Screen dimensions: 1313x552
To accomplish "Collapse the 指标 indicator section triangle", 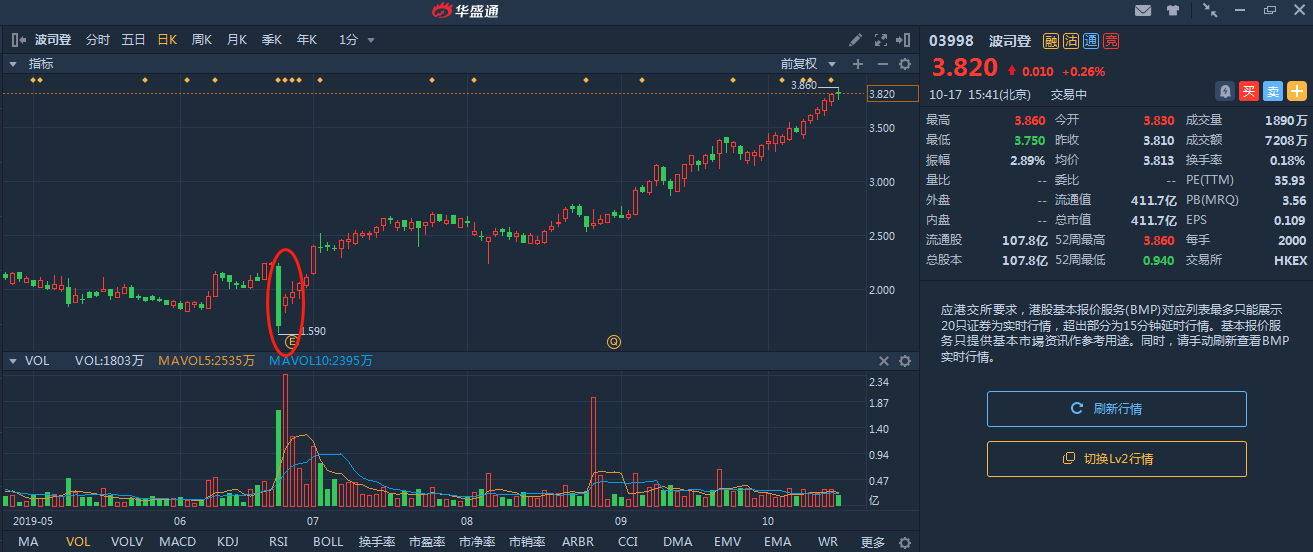I will 14,64.
